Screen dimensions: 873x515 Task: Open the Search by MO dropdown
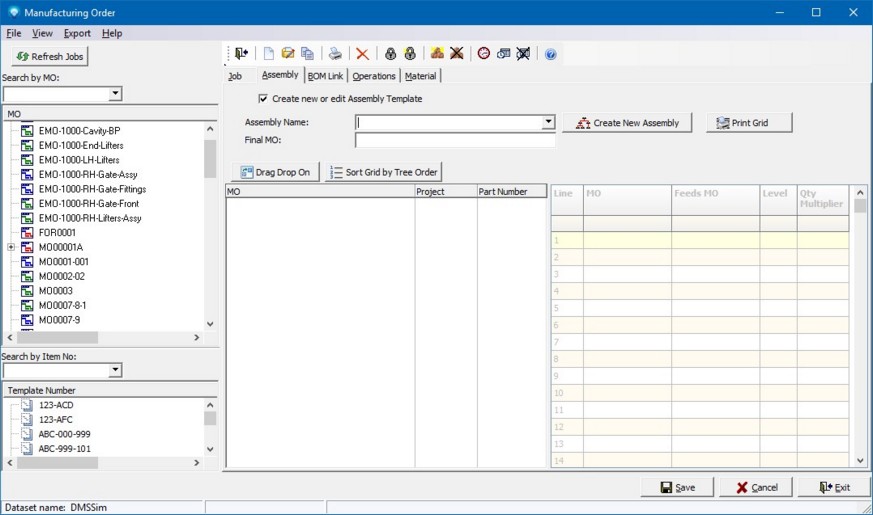(115, 94)
